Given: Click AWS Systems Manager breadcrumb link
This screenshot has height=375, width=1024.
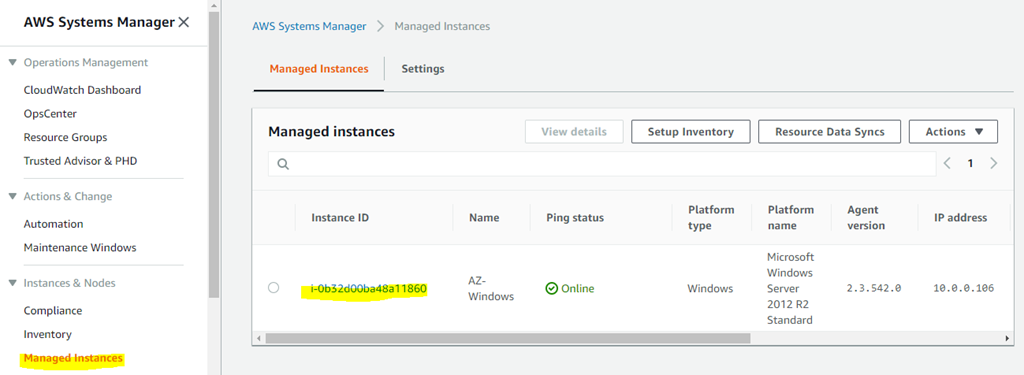Looking at the screenshot, I should [x=310, y=26].
